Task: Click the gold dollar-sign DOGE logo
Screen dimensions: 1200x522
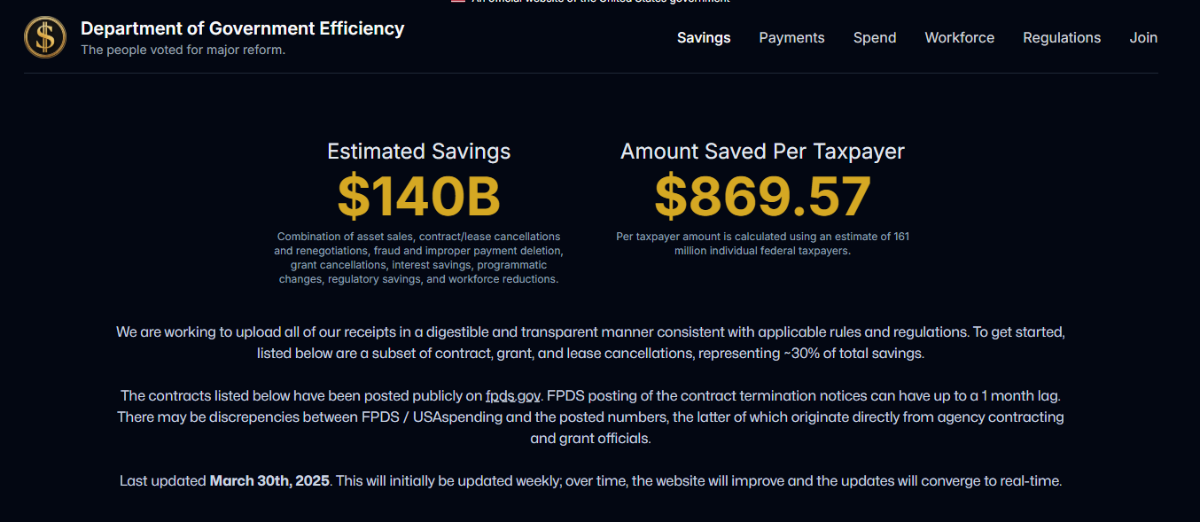Action: [x=44, y=37]
